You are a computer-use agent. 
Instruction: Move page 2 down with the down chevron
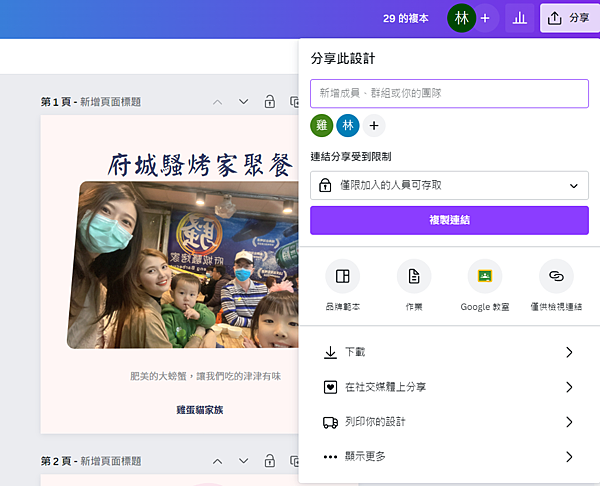[243, 461]
